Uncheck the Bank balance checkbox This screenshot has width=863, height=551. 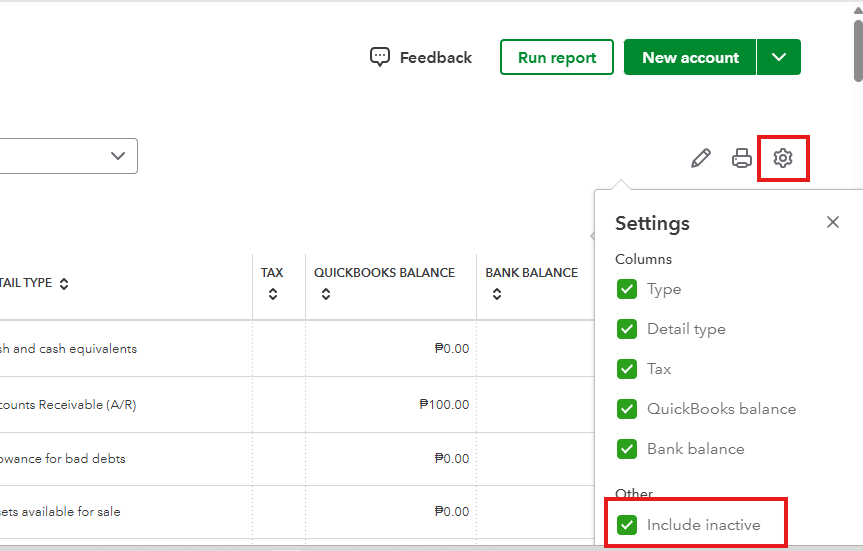[x=627, y=449]
